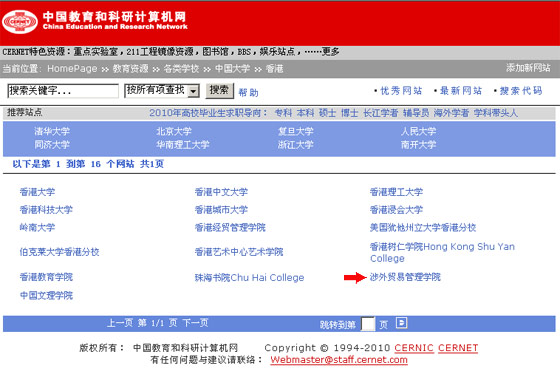Open 优秀网站 link

click(x=401, y=91)
